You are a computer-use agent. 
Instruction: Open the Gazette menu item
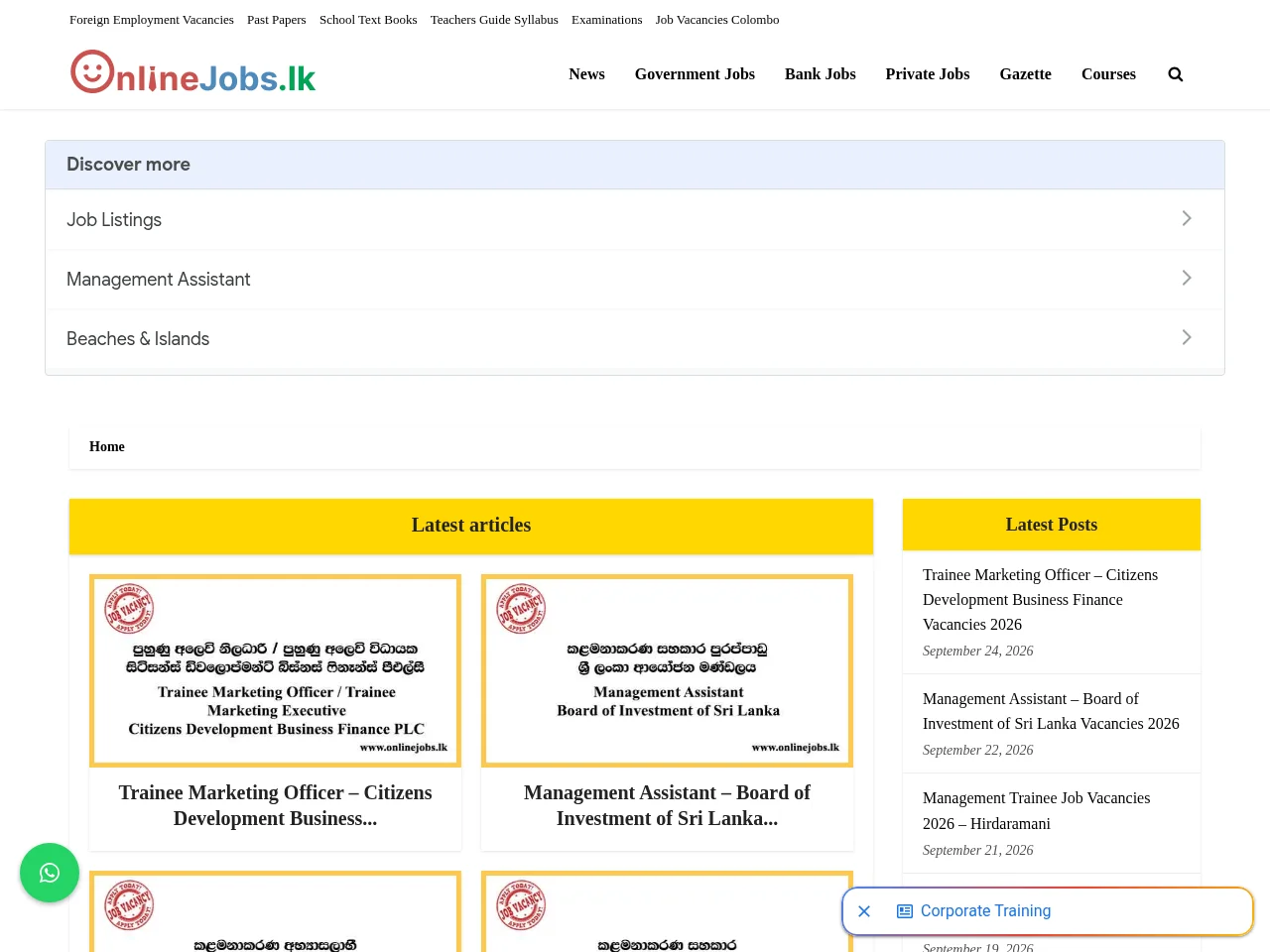(1026, 74)
